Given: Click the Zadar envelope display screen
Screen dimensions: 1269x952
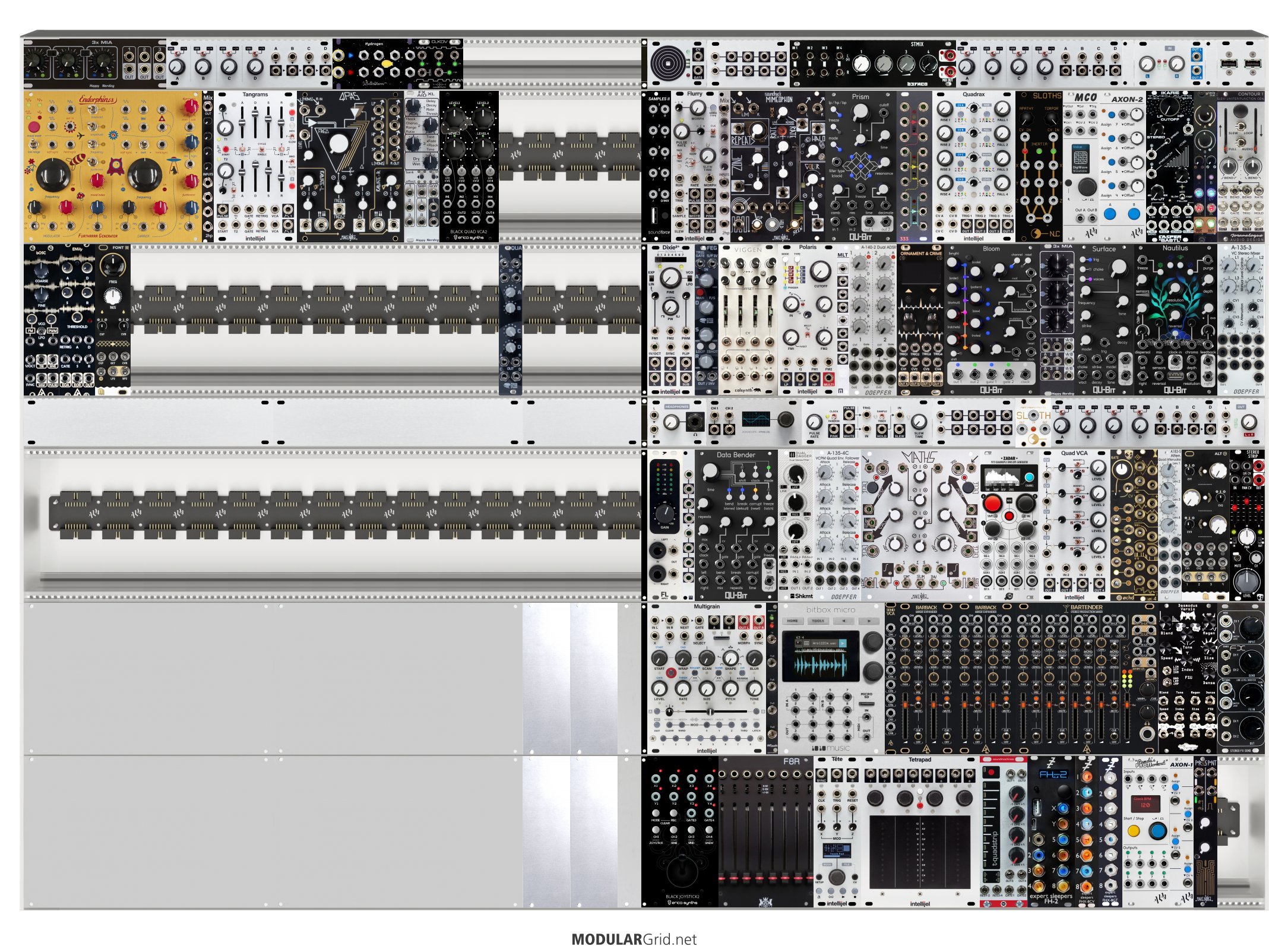Looking at the screenshot, I should (1001, 477).
